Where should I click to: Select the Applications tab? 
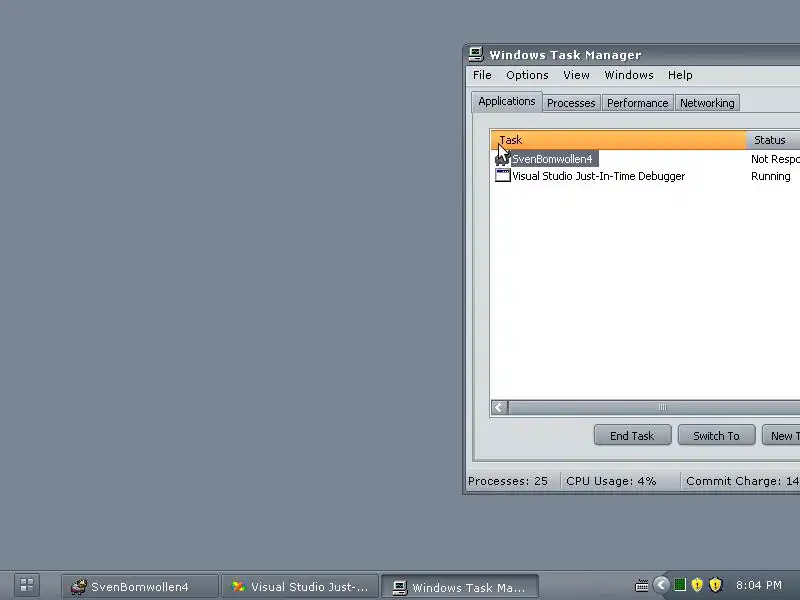(507, 102)
